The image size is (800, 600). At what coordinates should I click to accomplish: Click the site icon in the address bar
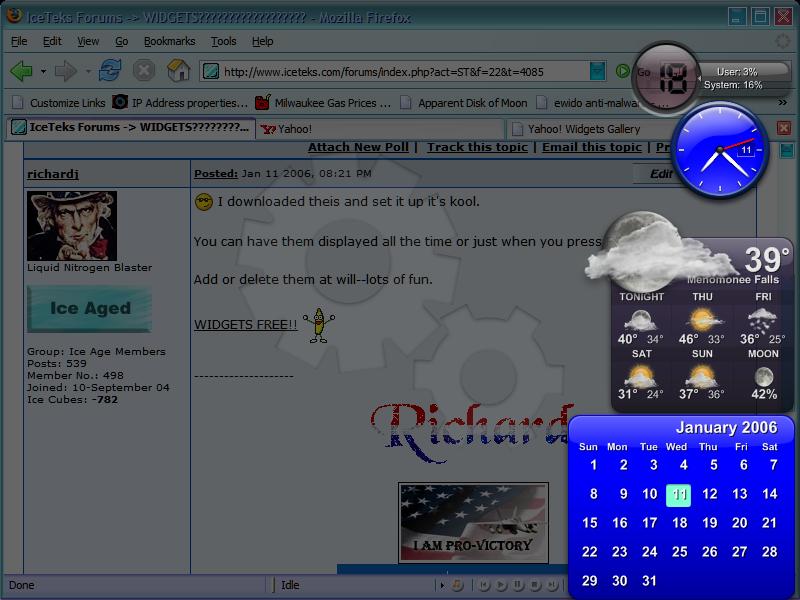point(211,71)
